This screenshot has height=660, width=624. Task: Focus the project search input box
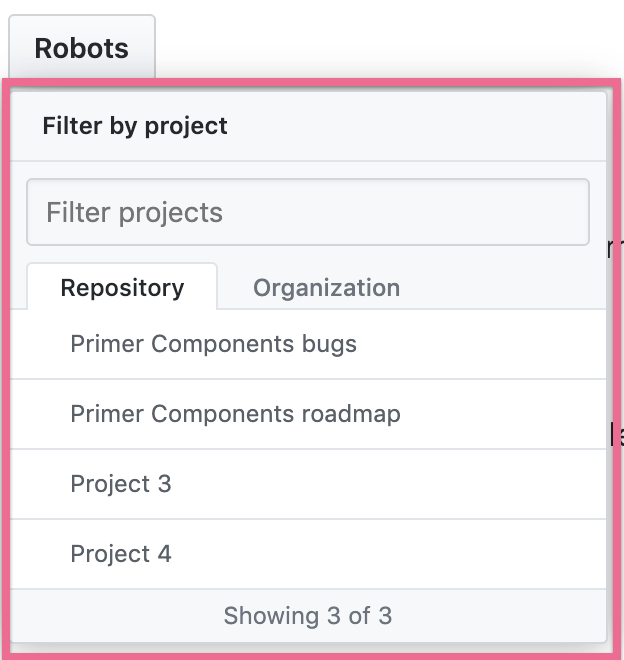[x=308, y=212]
